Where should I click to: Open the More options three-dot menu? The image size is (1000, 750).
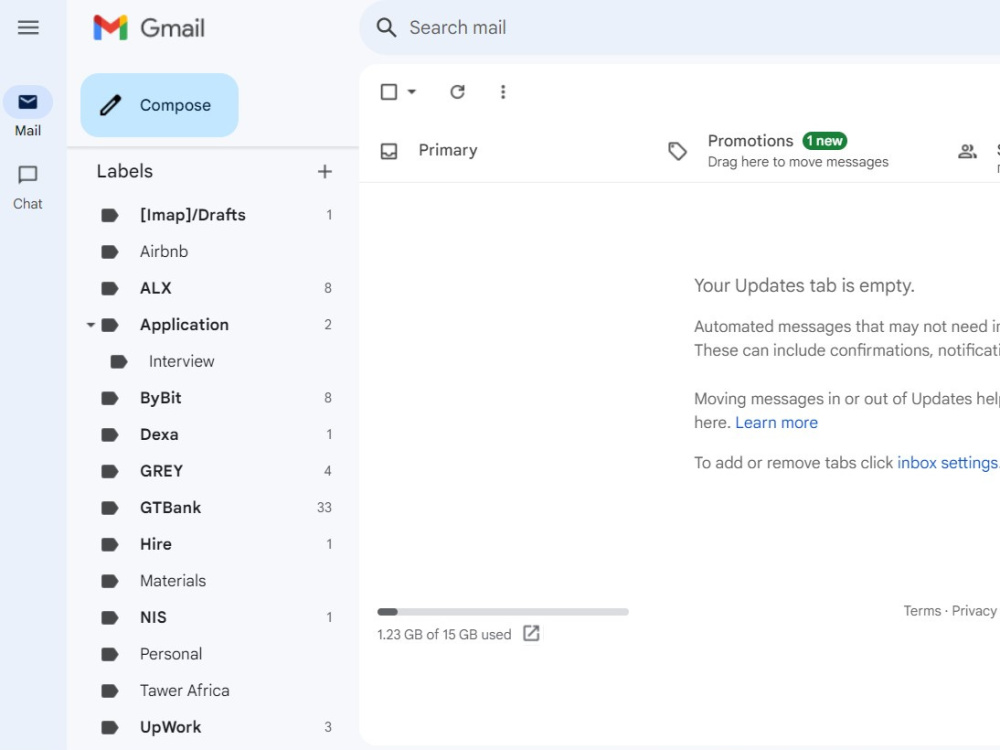point(503,92)
